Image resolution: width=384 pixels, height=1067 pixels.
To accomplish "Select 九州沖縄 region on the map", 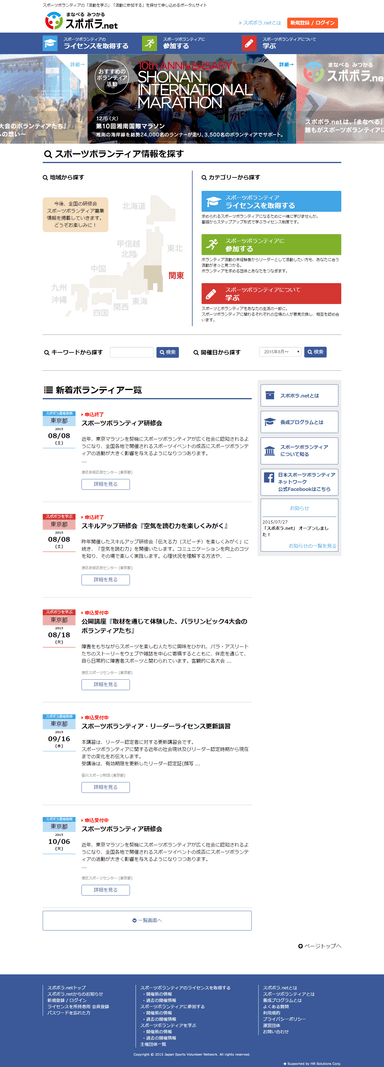I will [59, 293].
